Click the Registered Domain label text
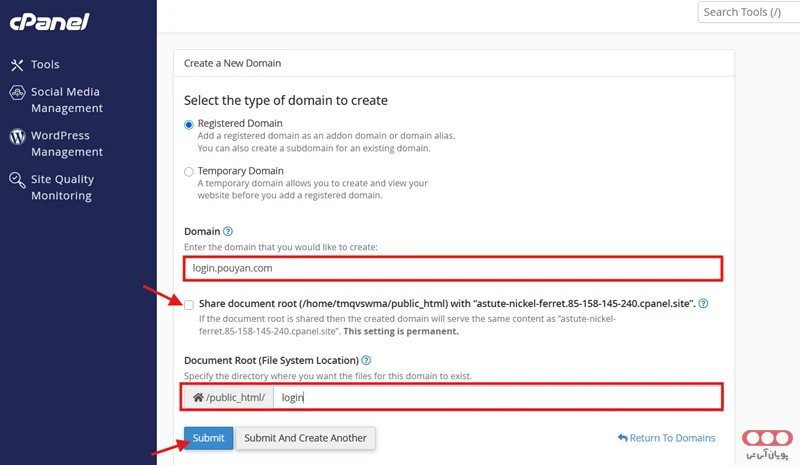The image size is (800, 465). (x=240, y=123)
